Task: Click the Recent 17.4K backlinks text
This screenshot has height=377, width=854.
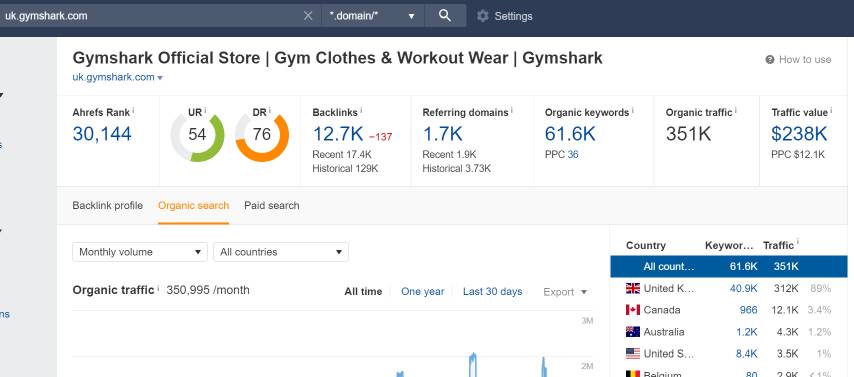Action: tap(342, 155)
